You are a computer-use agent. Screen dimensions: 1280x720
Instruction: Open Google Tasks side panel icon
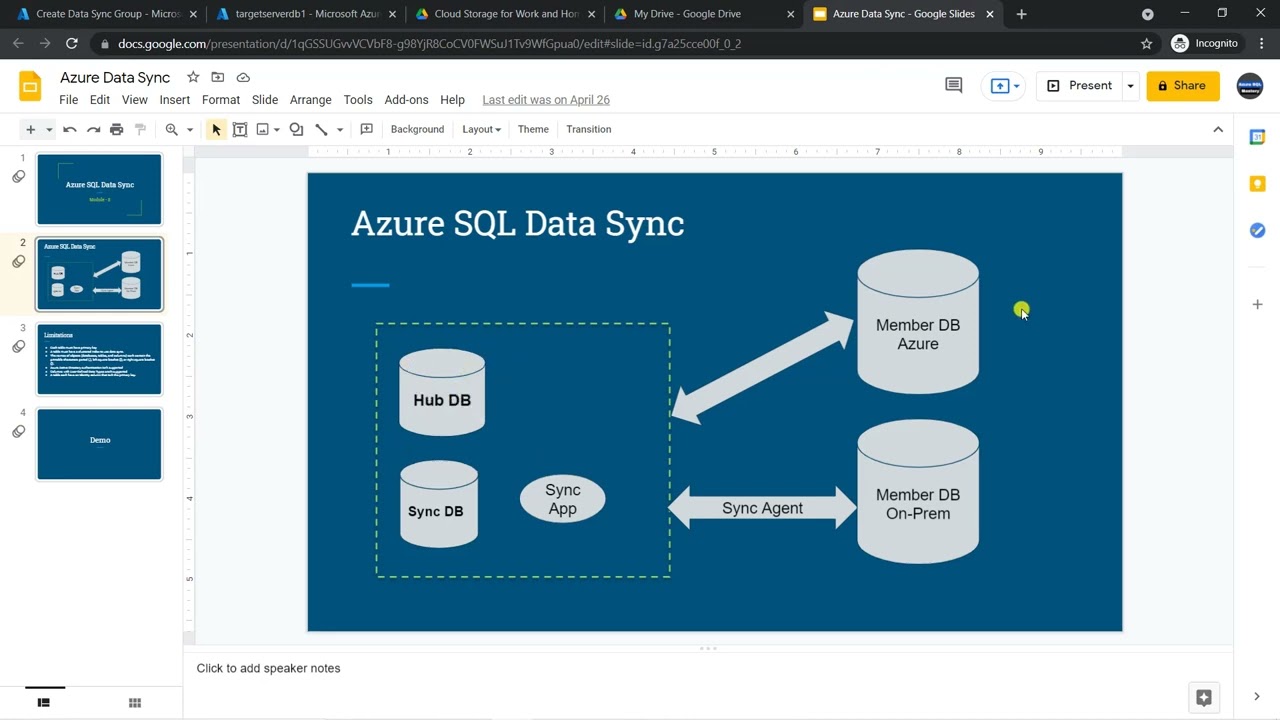(1258, 230)
